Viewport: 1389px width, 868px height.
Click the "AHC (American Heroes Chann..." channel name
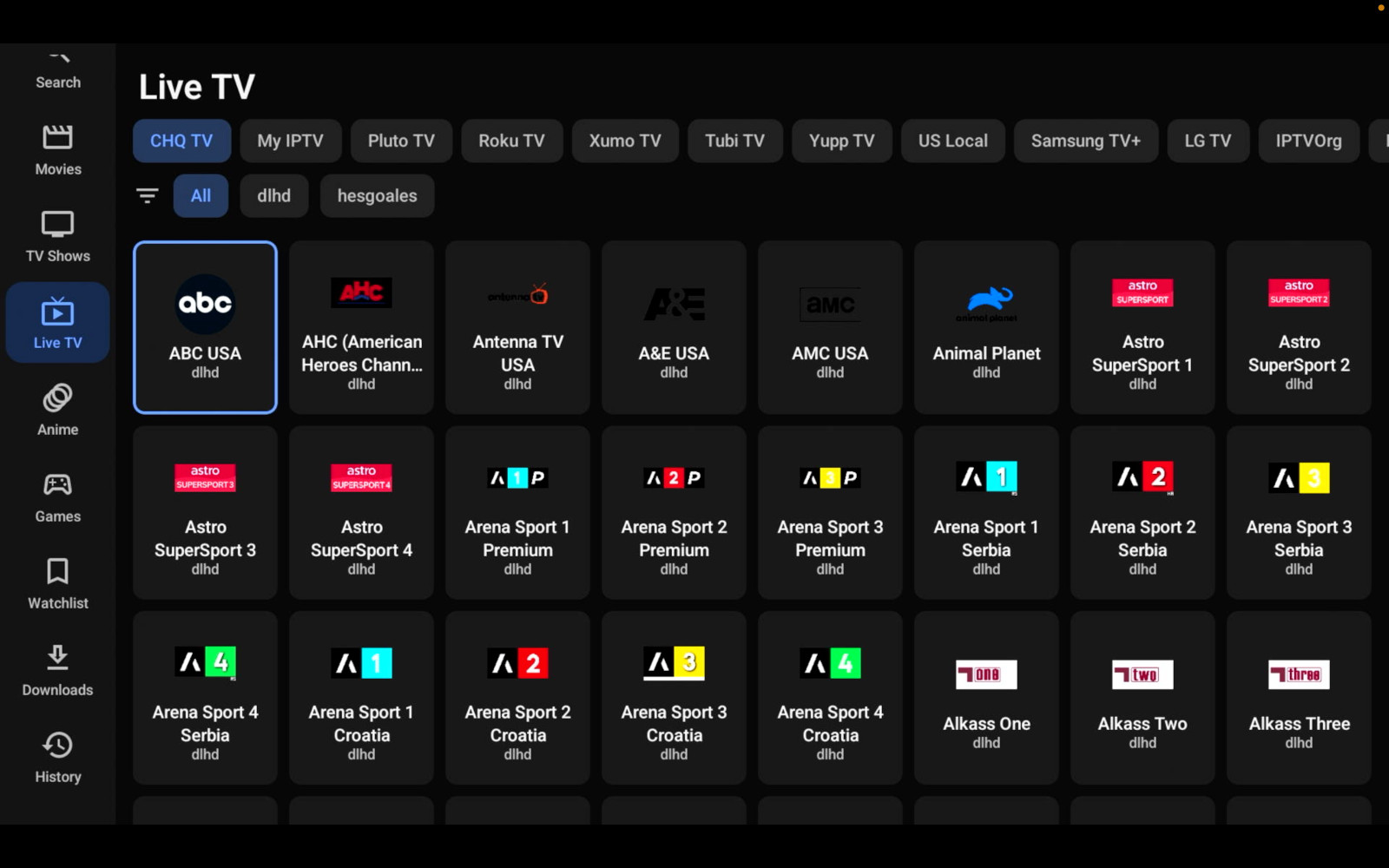click(x=361, y=353)
